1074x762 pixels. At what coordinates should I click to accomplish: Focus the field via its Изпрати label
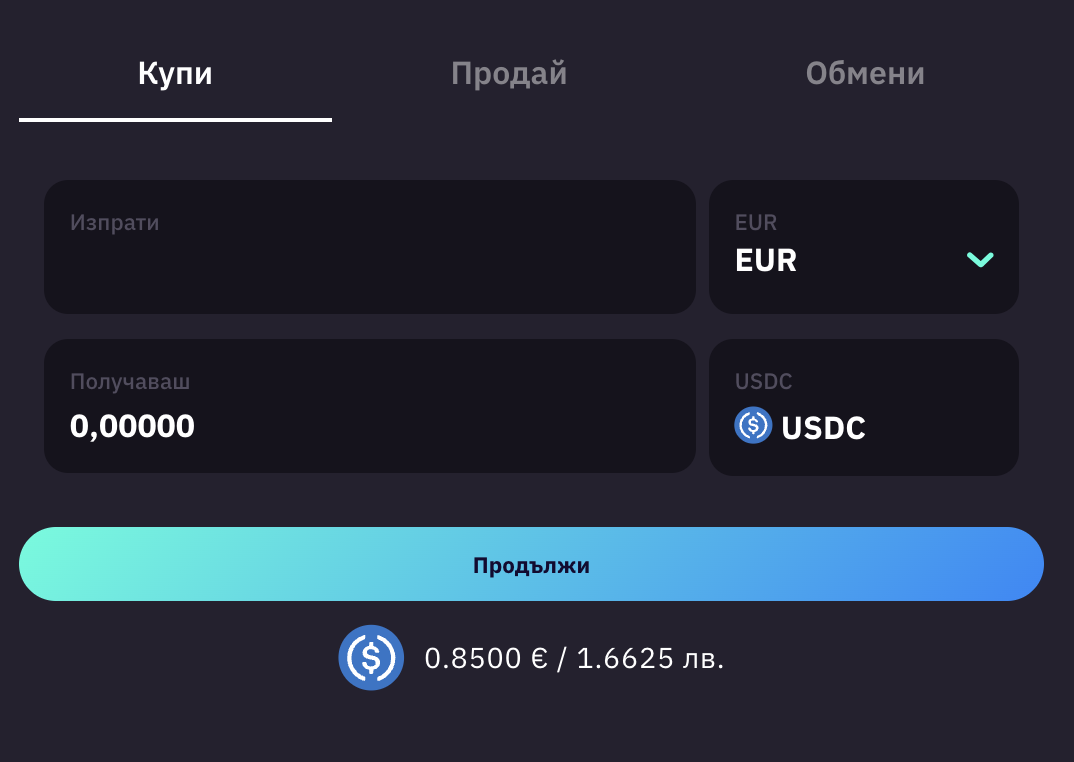(x=114, y=222)
